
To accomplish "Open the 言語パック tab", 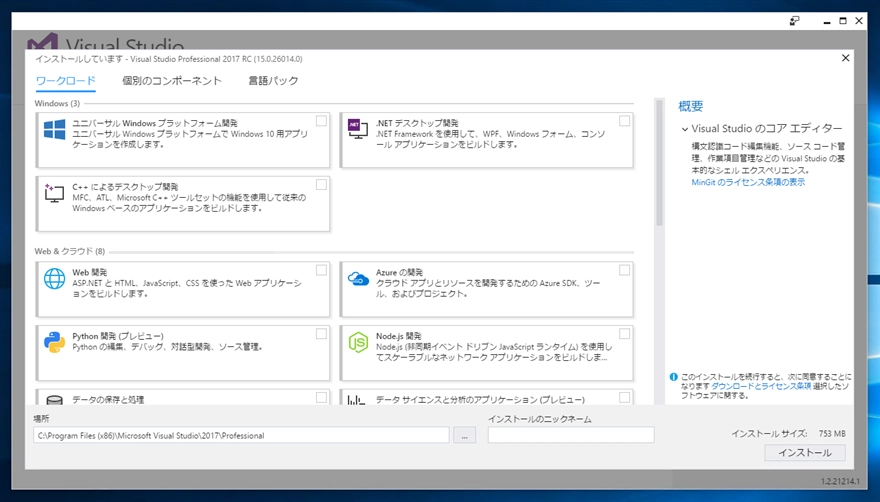I will point(273,81).
